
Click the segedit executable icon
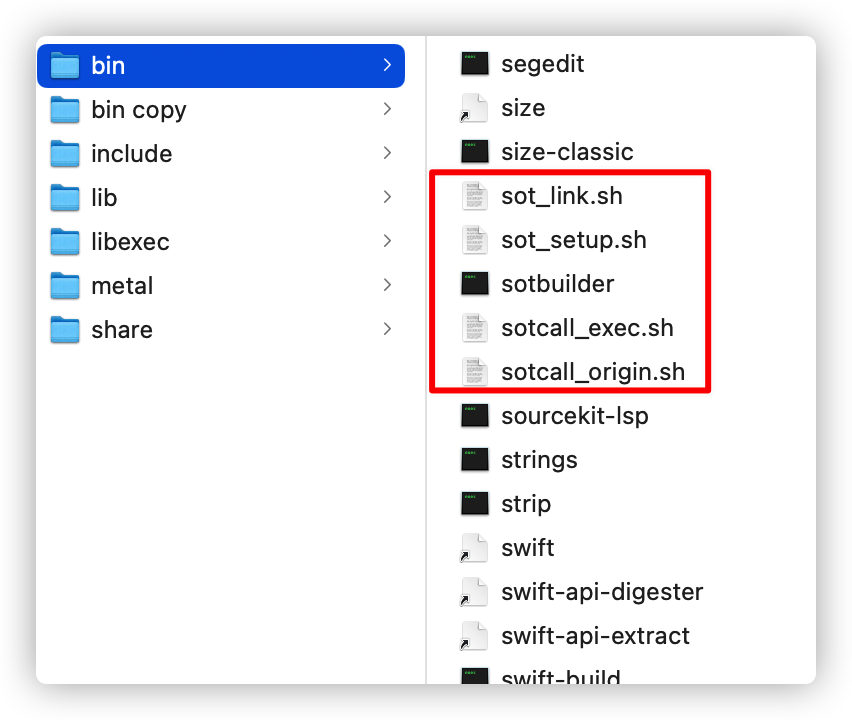(474, 64)
